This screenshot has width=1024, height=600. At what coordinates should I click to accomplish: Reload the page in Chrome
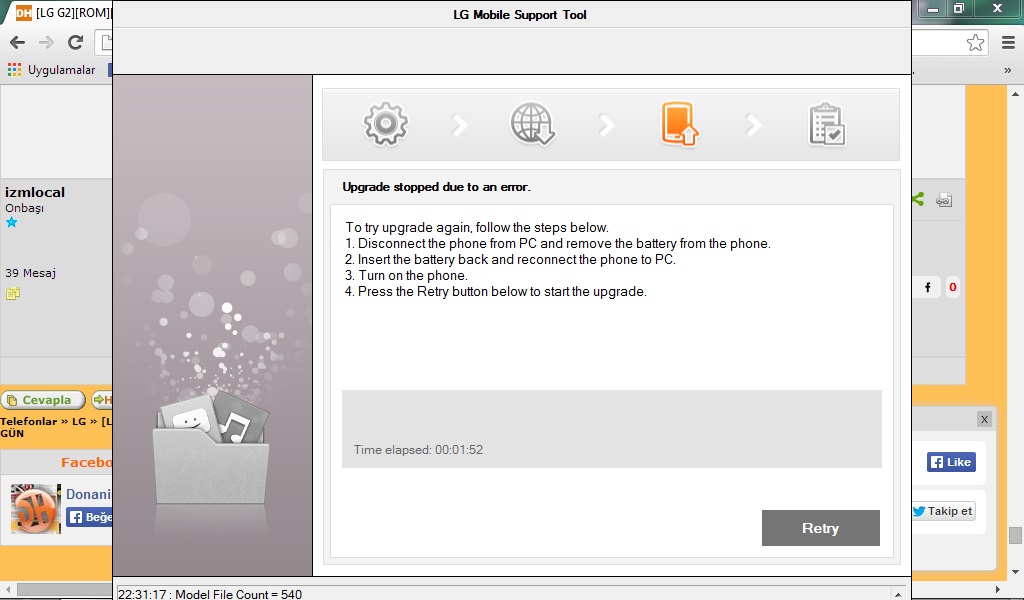[x=75, y=42]
